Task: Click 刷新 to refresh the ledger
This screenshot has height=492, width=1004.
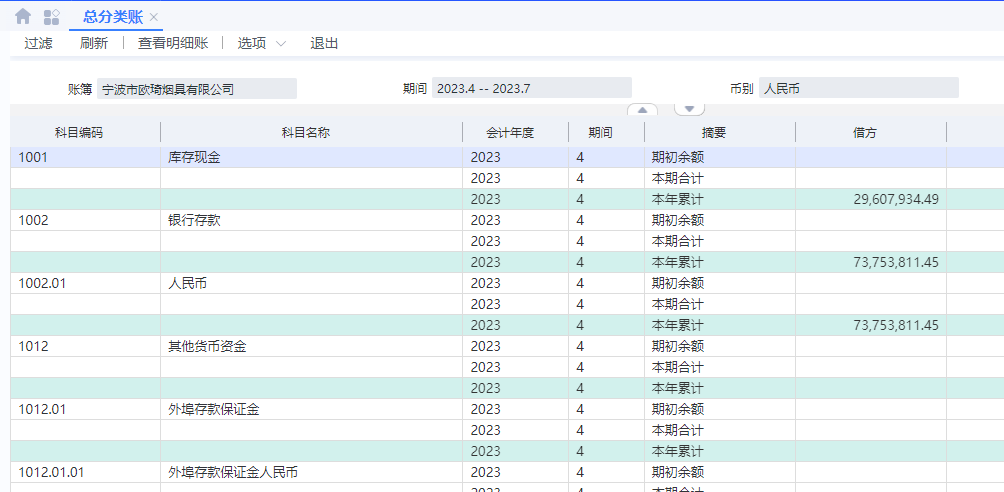Action: coord(94,43)
